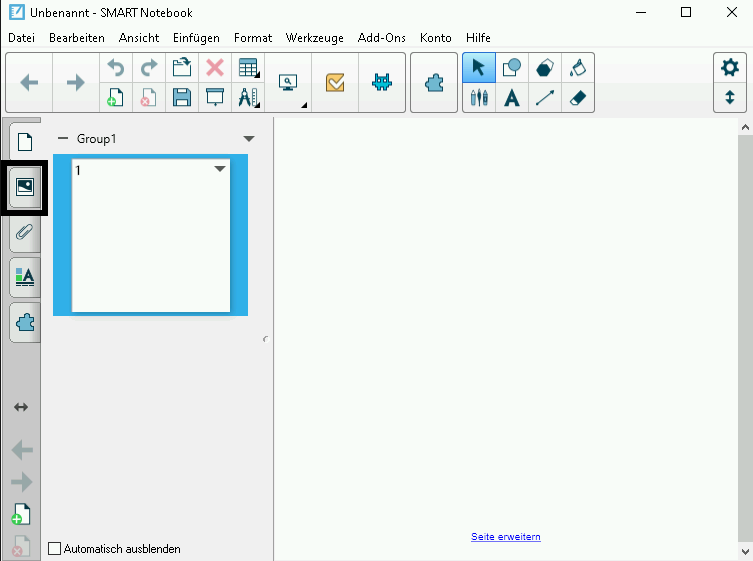Open the Werkzeuge menu
Image resolution: width=753 pixels, height=561 pixels.
[314, 38]
